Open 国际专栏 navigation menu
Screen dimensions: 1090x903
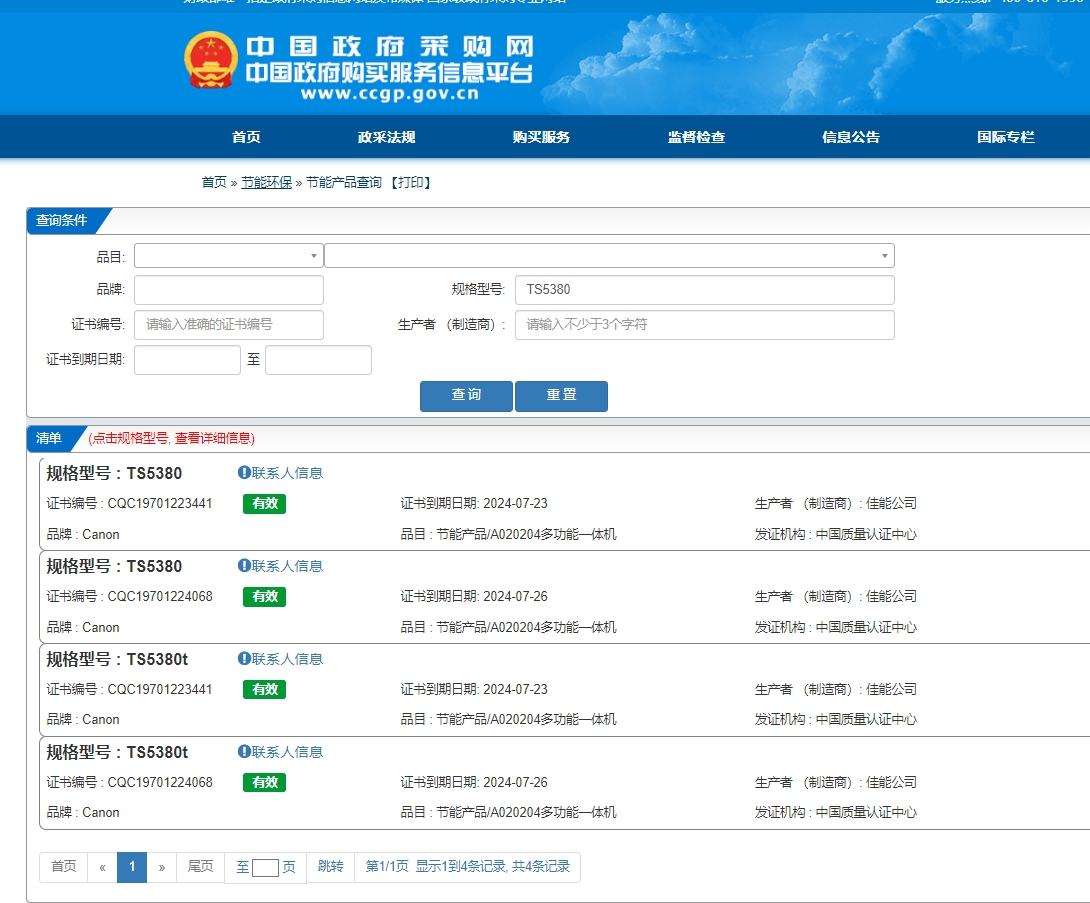pos(1005,137)
